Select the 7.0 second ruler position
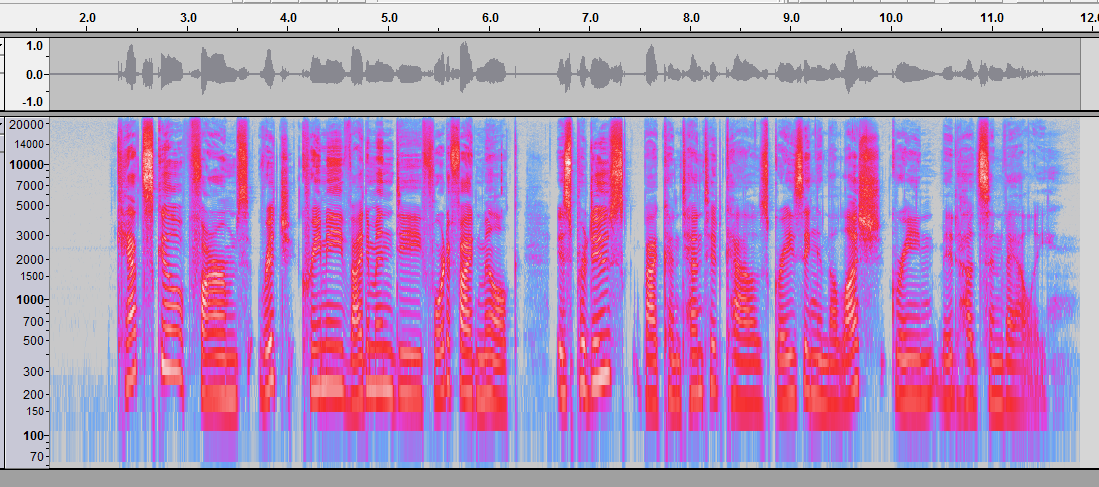 (x=590, y=18)
